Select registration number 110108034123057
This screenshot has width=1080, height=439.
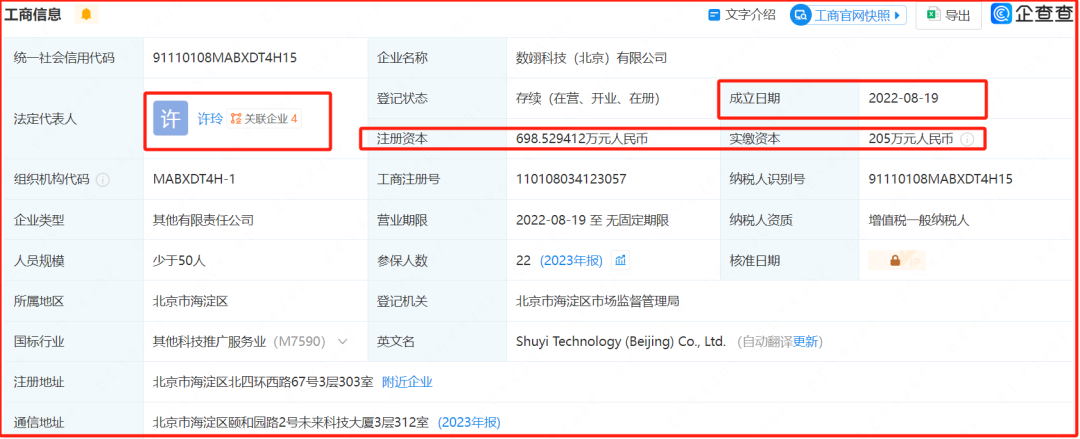[571, 180]
